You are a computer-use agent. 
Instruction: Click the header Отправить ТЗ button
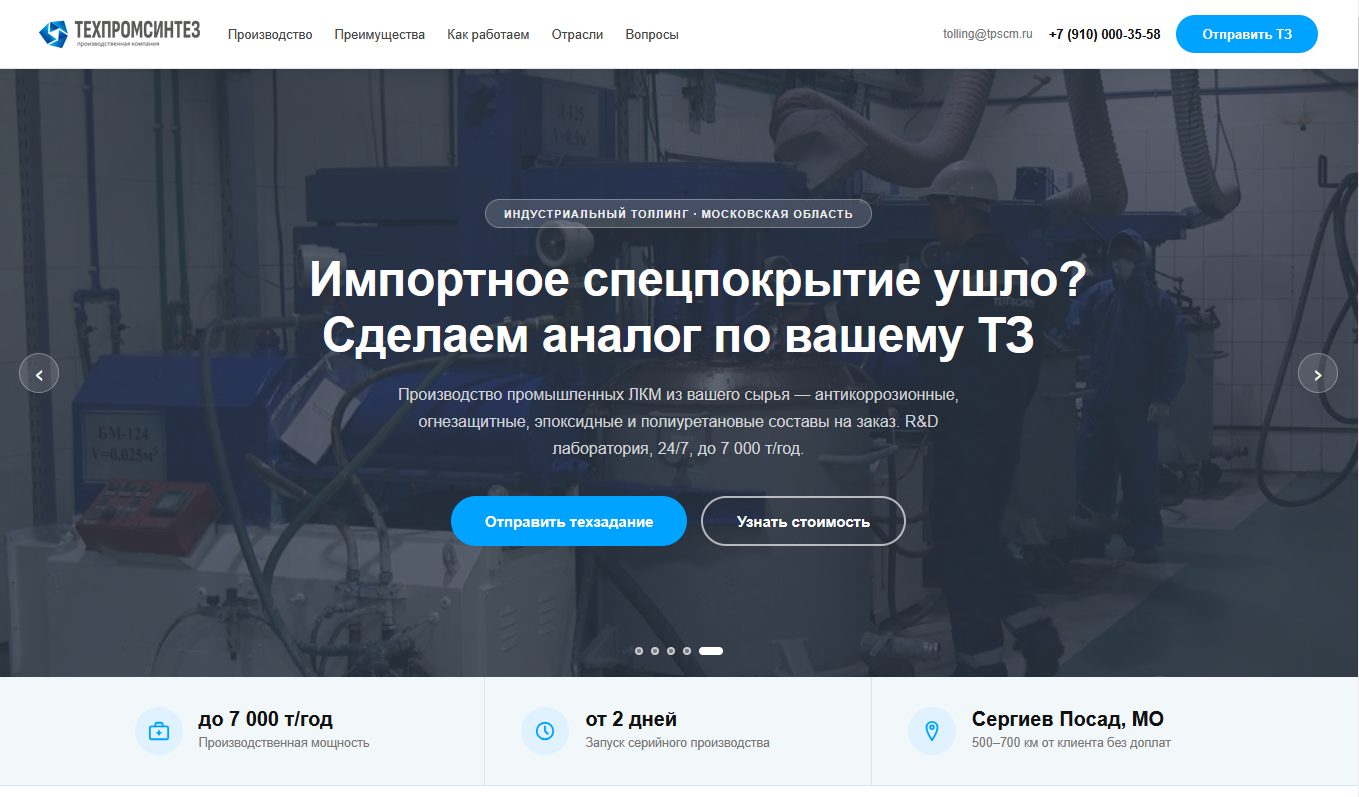tap(1247, 34)
